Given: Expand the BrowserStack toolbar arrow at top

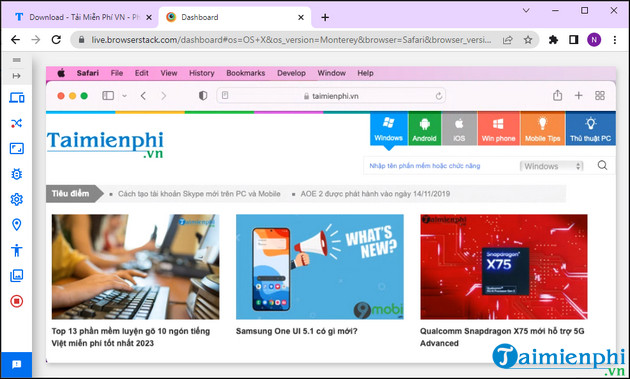Looking at the screenshot, I should pos(16,76).
